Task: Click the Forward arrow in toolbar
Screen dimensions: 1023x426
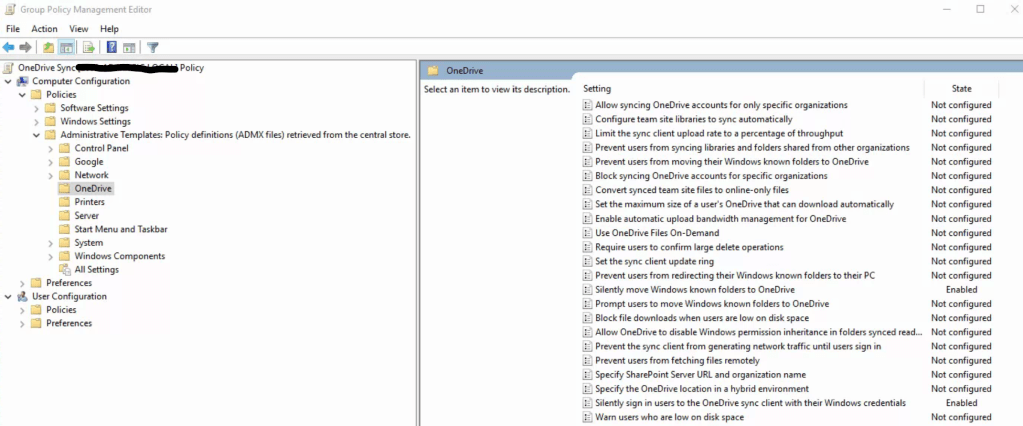Action: pos(25,47)
